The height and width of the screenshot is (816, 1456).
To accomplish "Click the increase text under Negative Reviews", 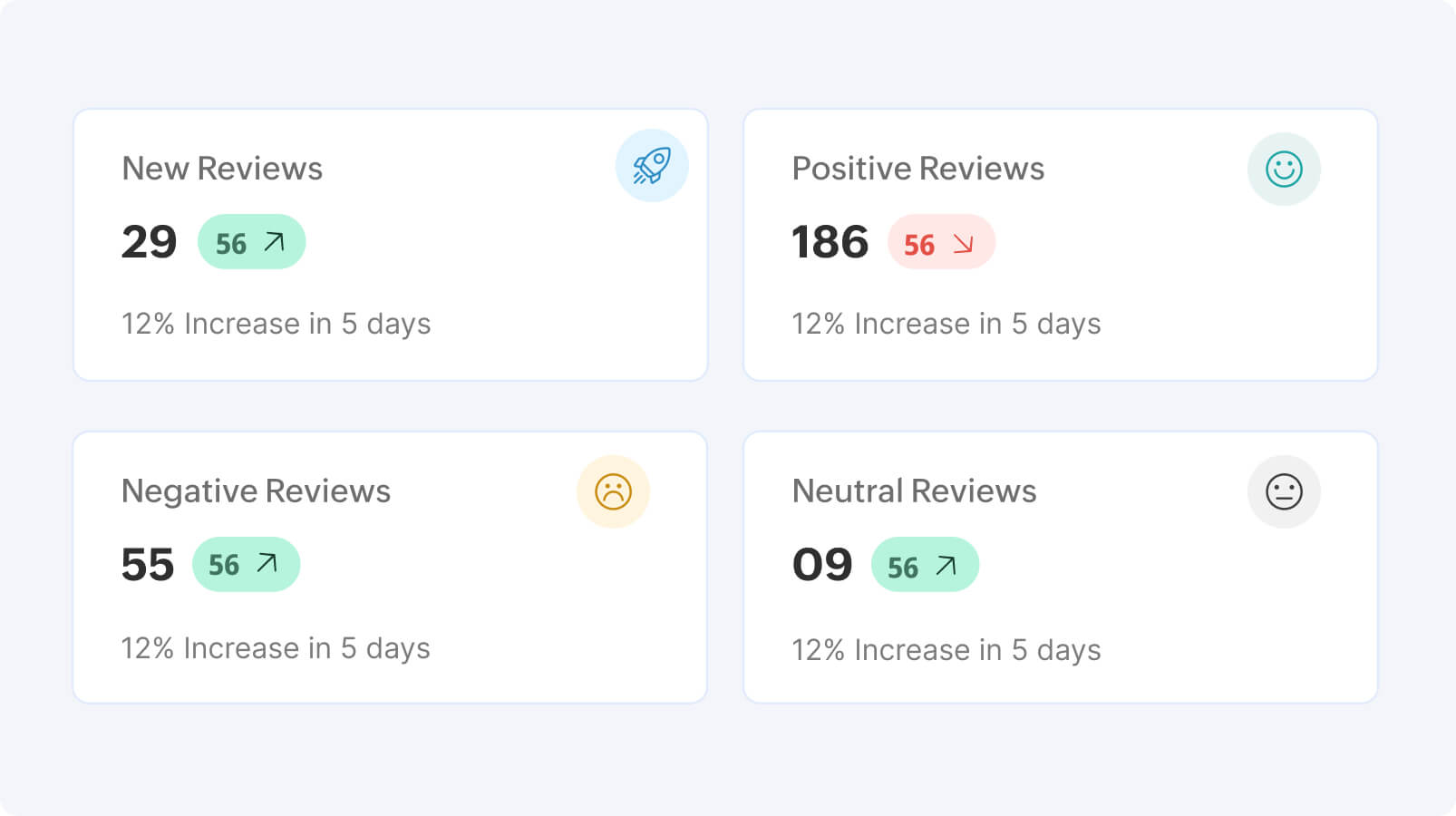I will 276,648.
